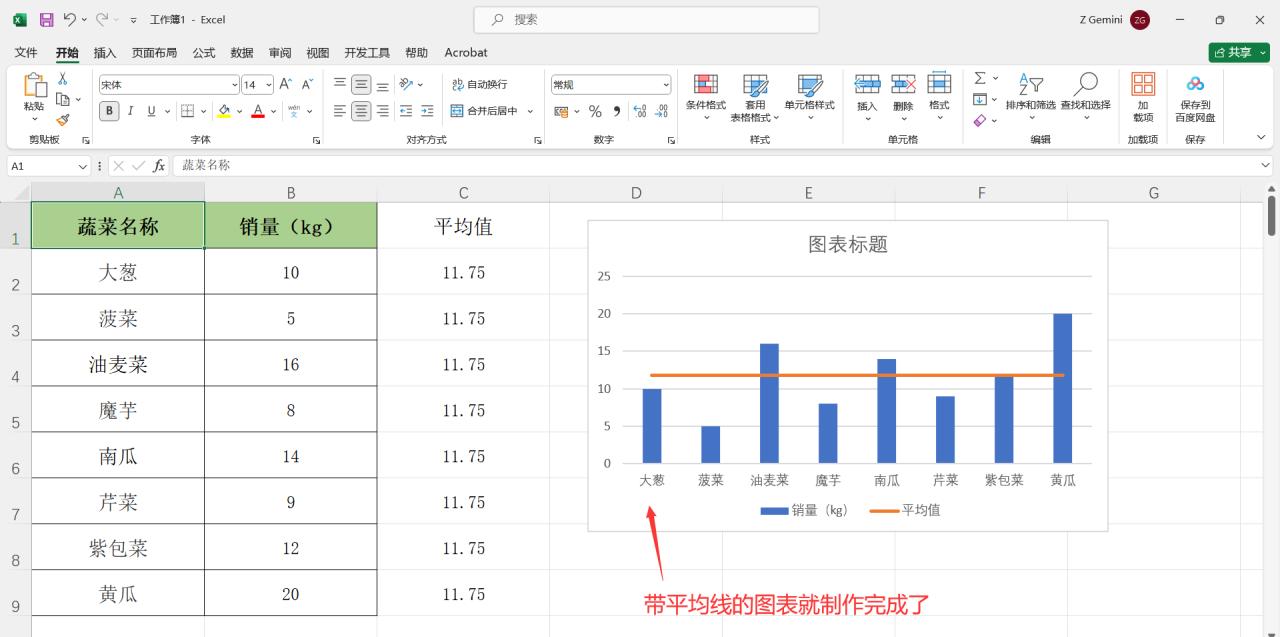The width and height of the screenshot is (1280, 637).
Task: Click the Insert cells (插入) button
Action: [x=867, y=96]
